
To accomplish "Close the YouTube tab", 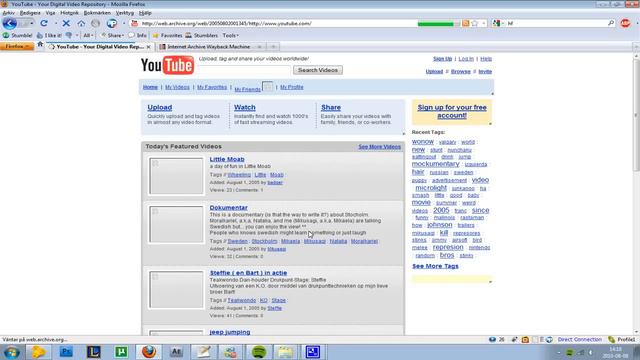I will pyautogui.click(x=148, y=47).
